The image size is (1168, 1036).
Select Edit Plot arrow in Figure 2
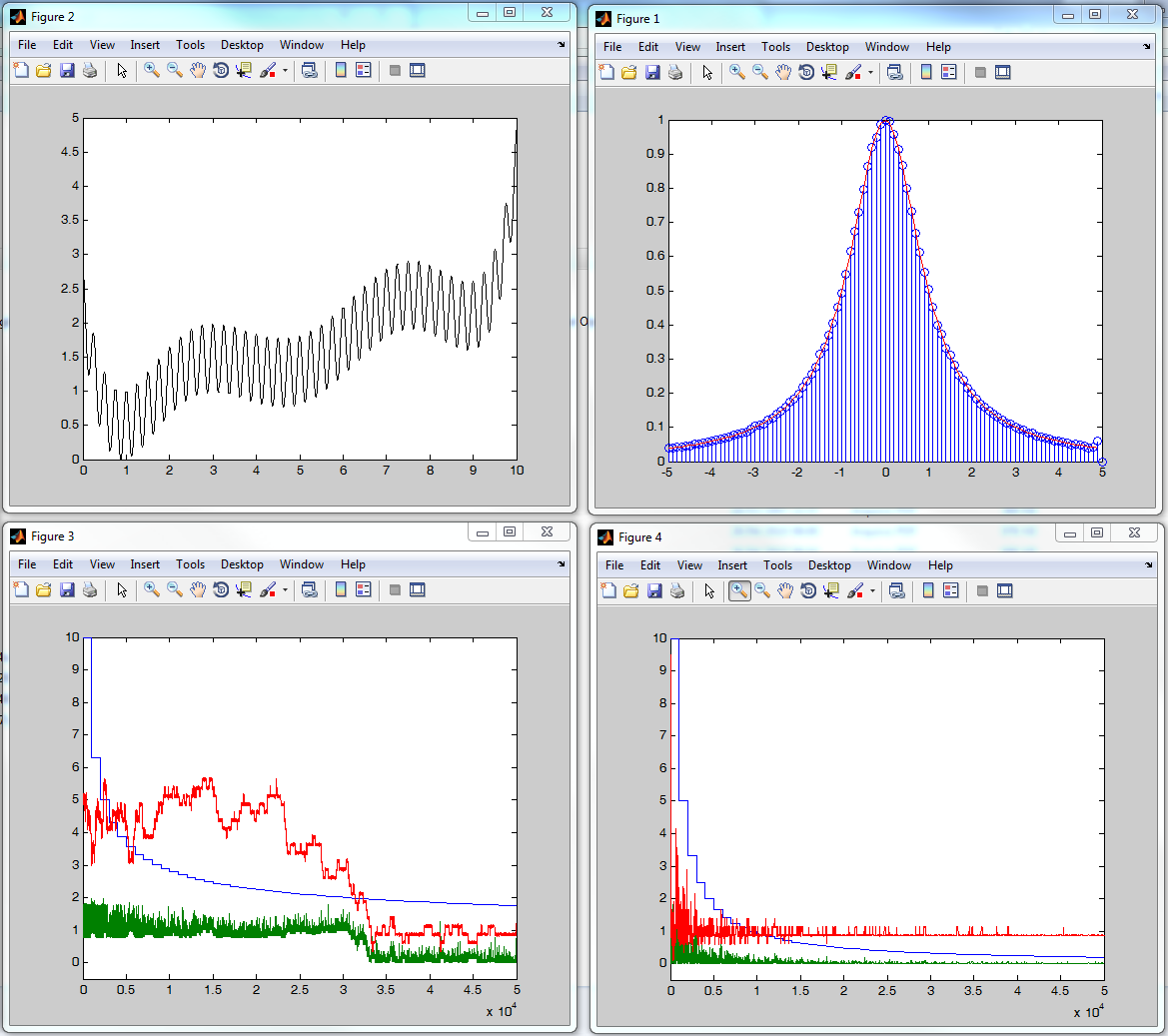point(122,70)
